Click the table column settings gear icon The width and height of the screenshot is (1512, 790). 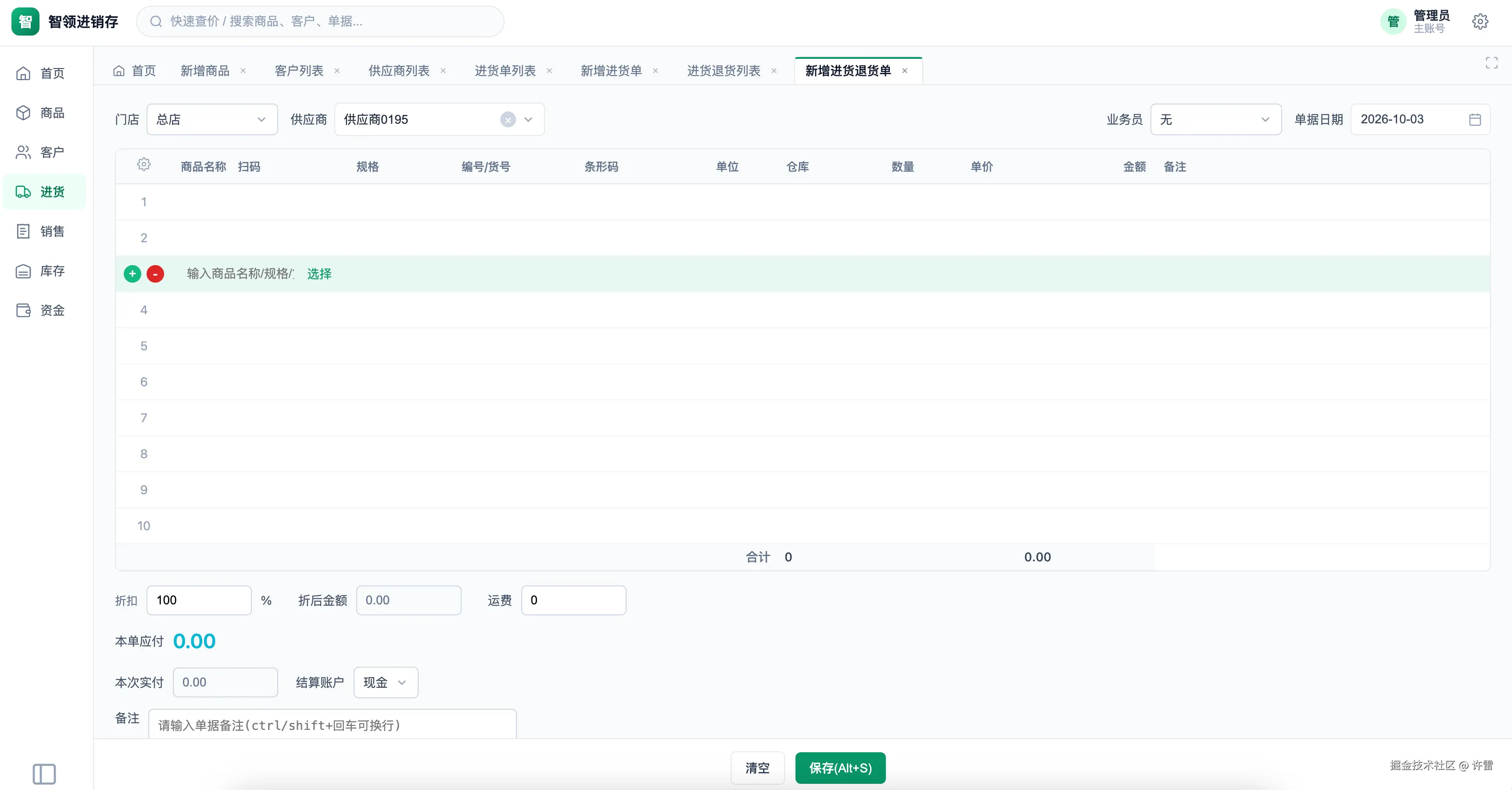point(144,165)
